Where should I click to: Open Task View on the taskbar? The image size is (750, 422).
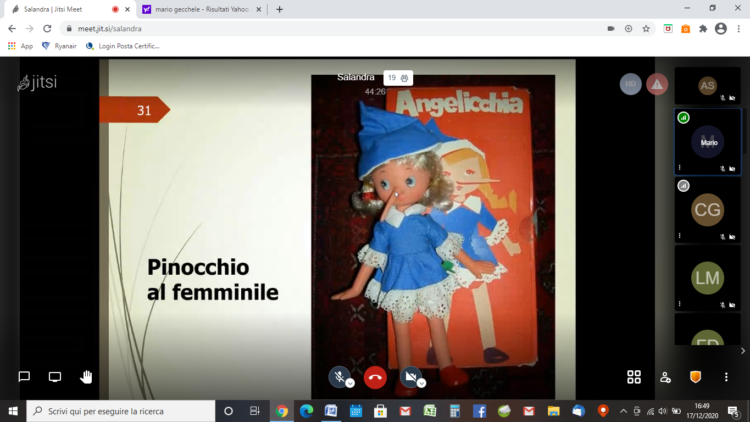(x=254, y=411)
